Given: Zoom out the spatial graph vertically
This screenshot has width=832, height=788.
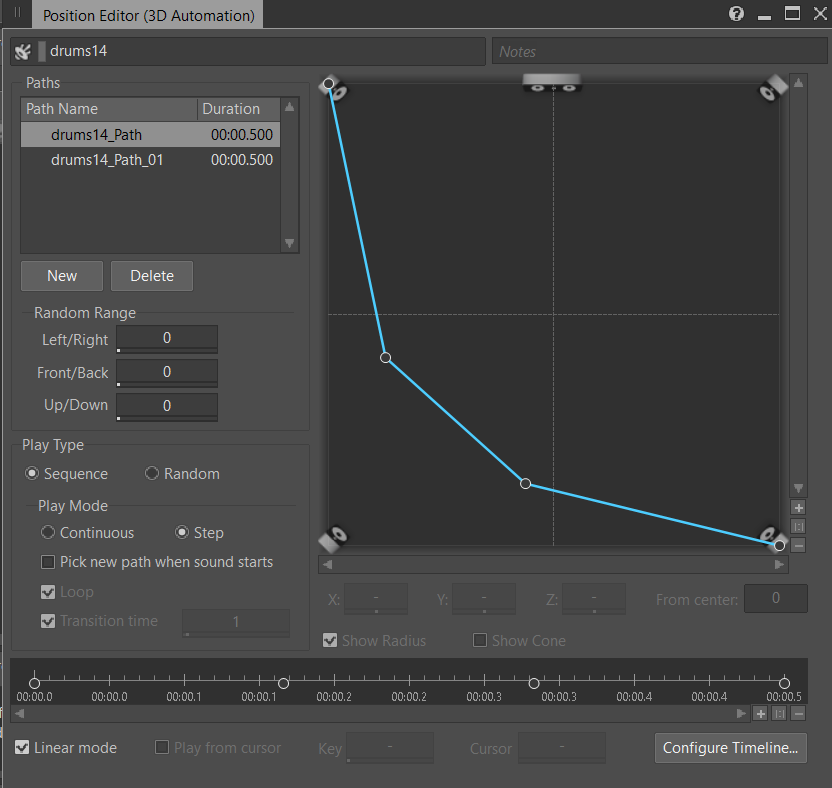Looking at the screenshot, I should tap(798, 545).
